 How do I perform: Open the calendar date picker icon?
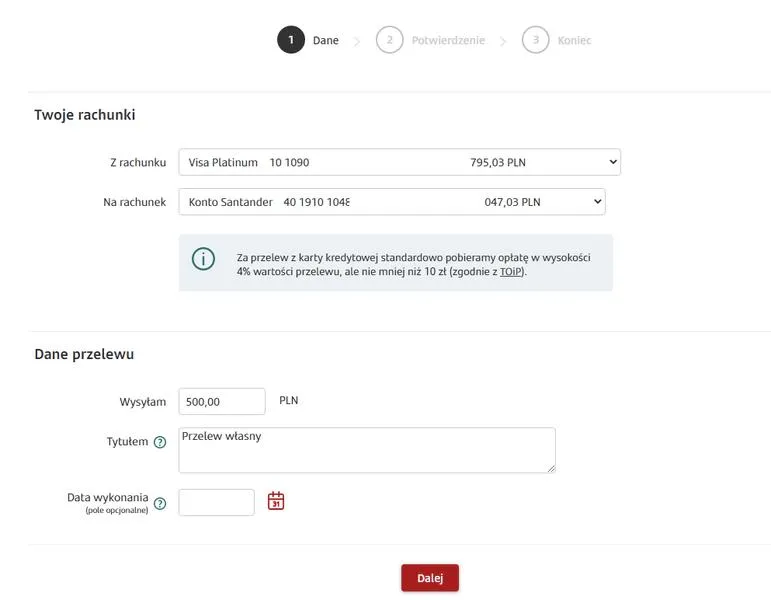point(276,501)
